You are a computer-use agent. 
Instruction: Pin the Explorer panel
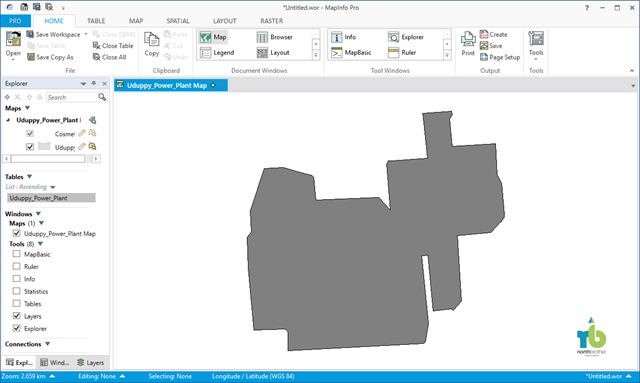point(94,83)
